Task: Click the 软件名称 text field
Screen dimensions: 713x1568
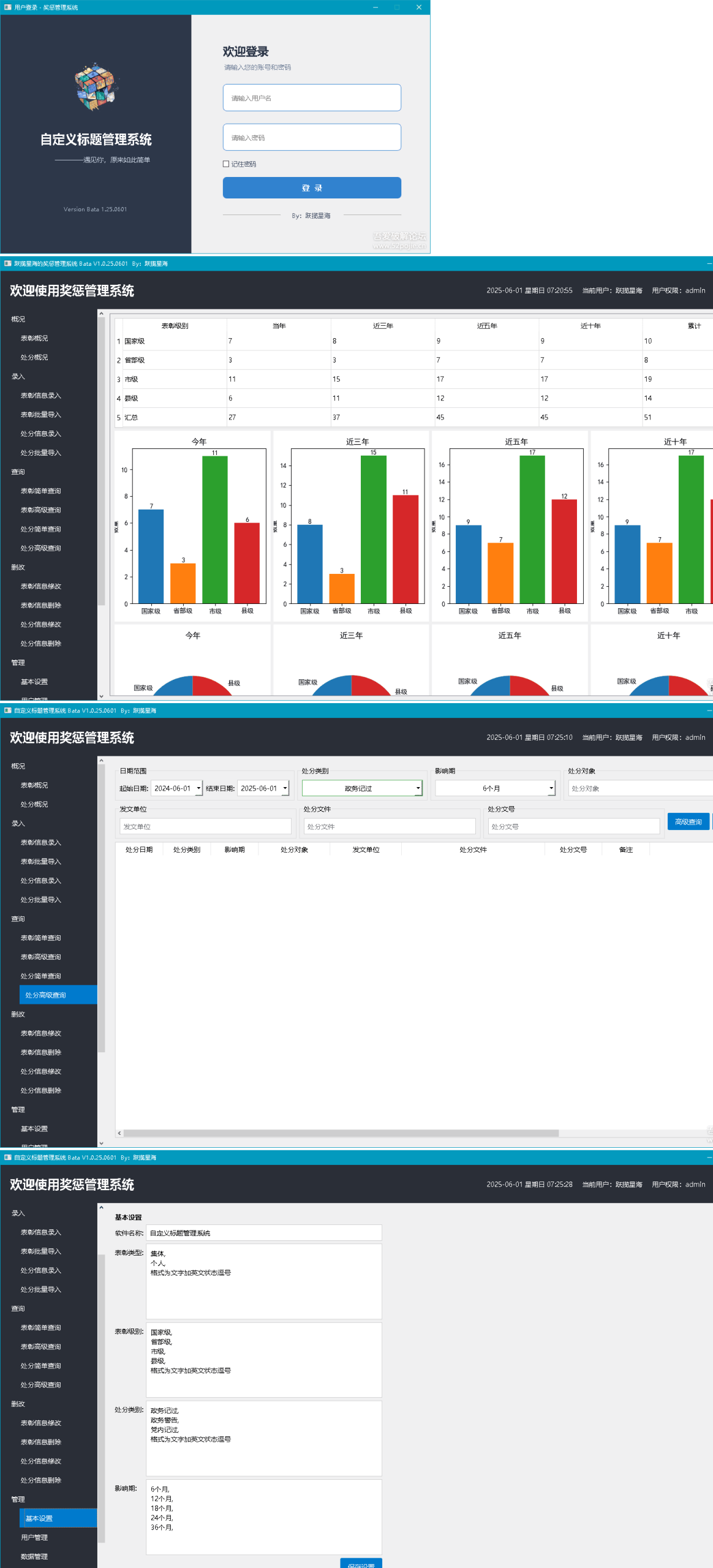Action: click(x=263, y=1233)
